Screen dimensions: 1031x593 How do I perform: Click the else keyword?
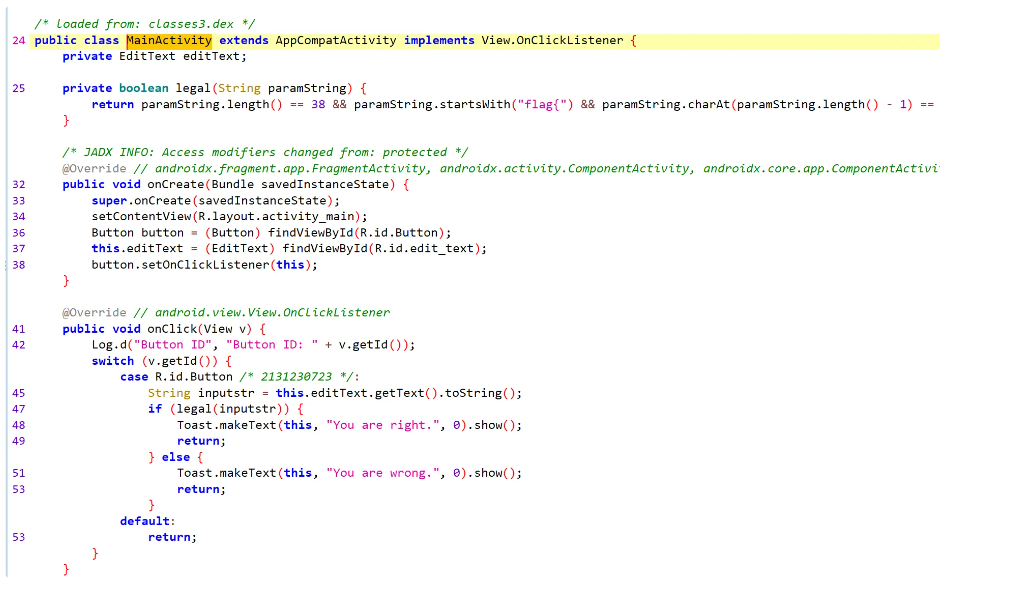(176, 458)
